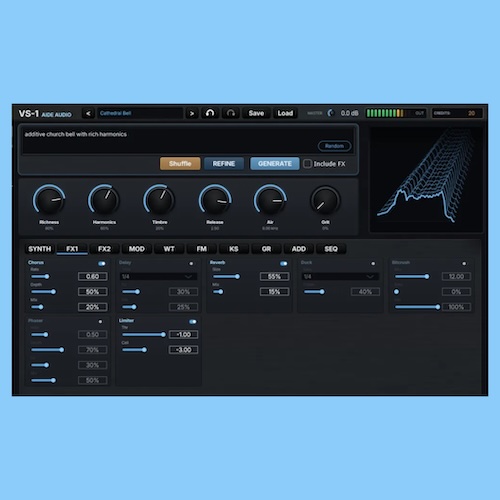Click the Release knob
Image resolution: width=500 pixels, height=500 pixels.
coord(215,200)
